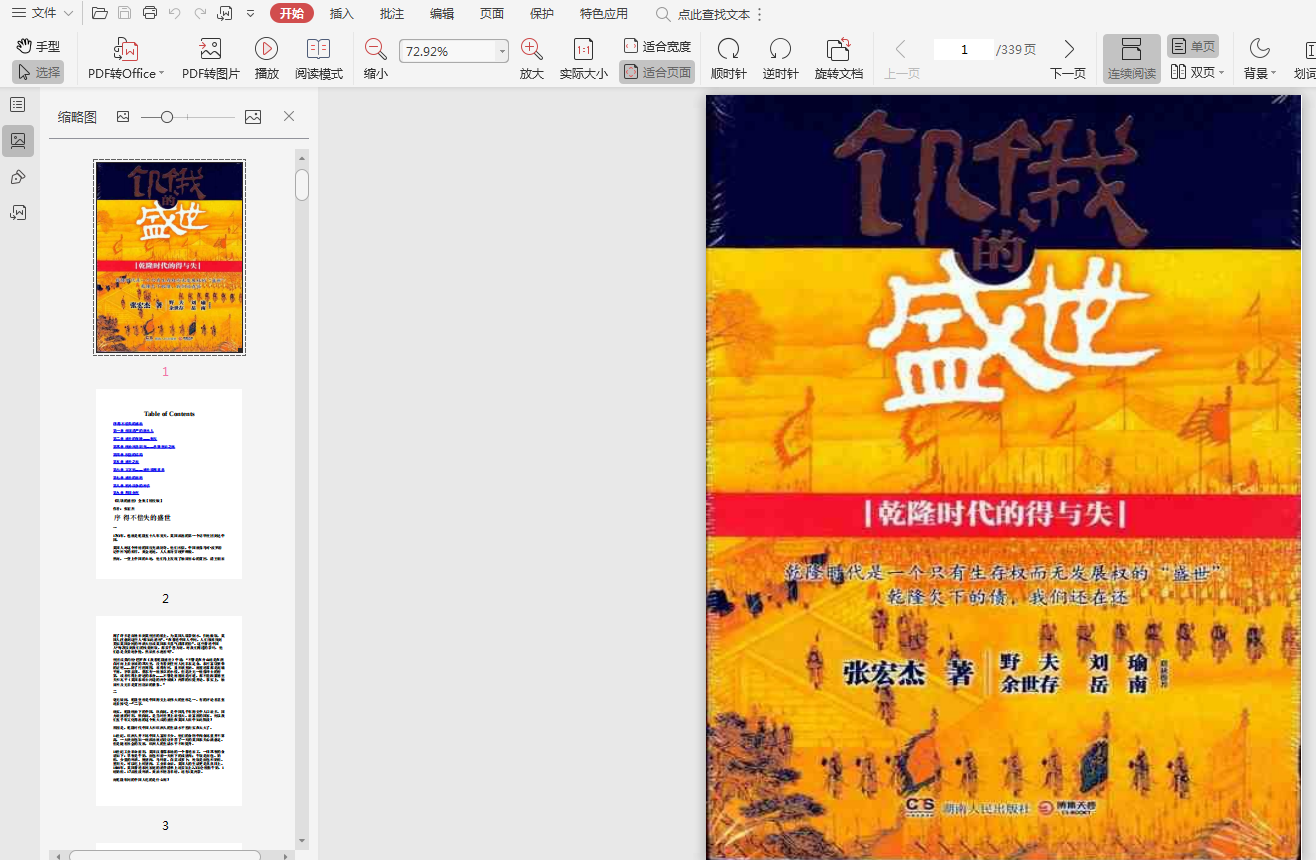Image resolution: width=1316 pixels, height=860 pixels.
Task: Rotate page 顺时针 clockwise
Action: [729, 59]
